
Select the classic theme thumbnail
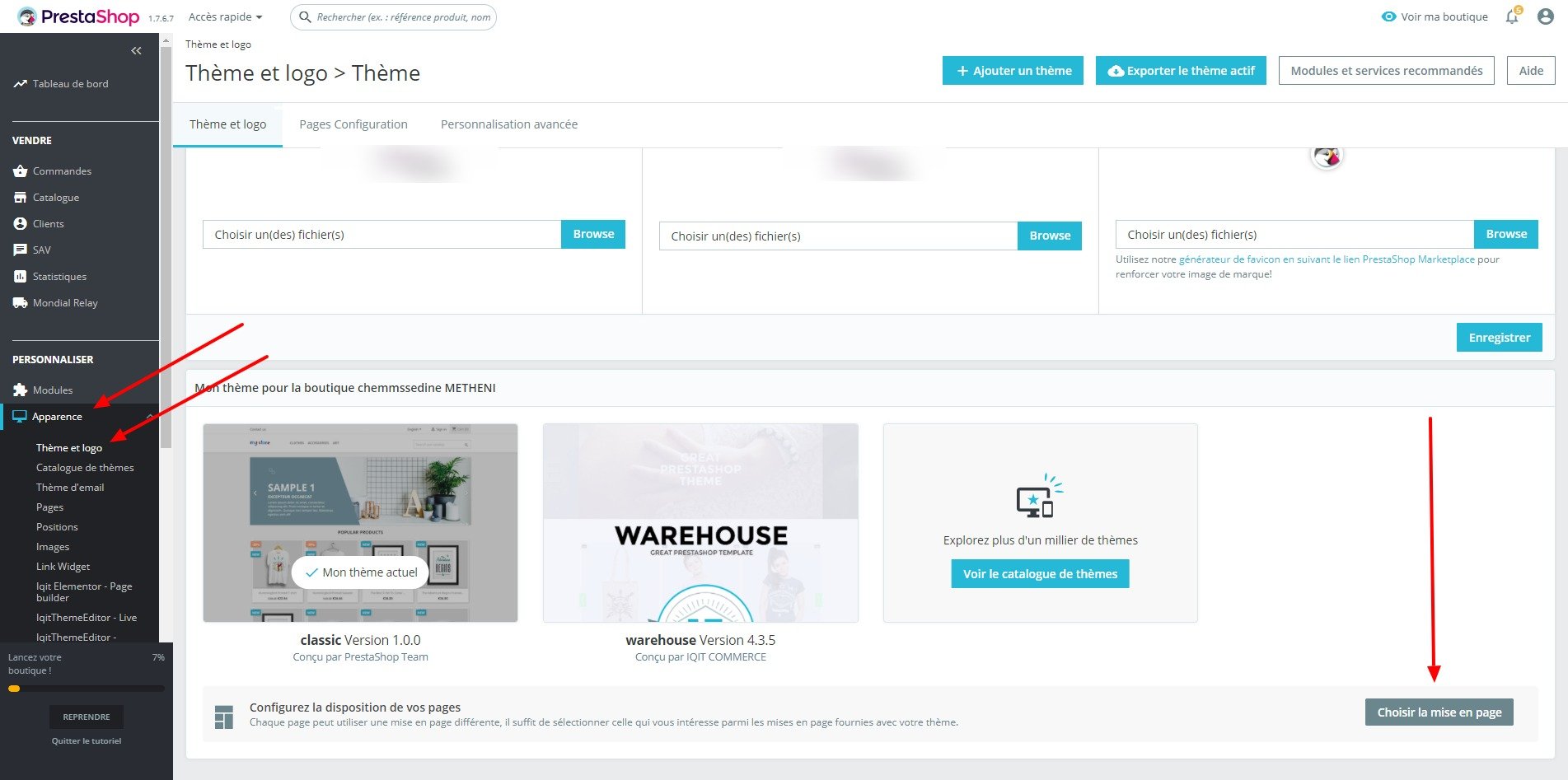click(360, 523)
